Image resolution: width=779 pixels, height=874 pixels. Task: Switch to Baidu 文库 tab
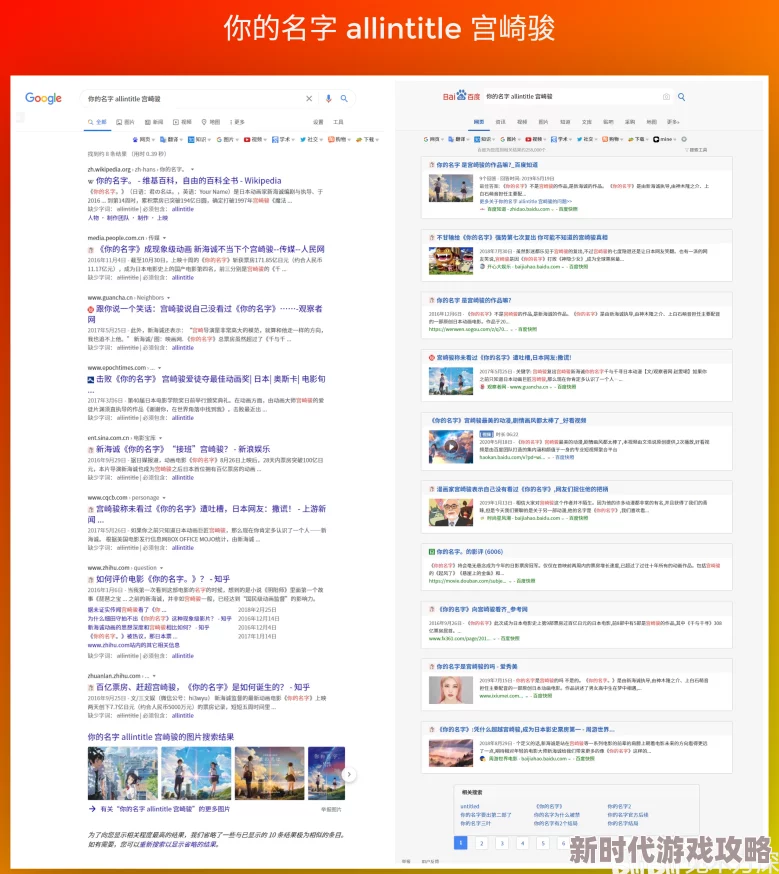587,122
